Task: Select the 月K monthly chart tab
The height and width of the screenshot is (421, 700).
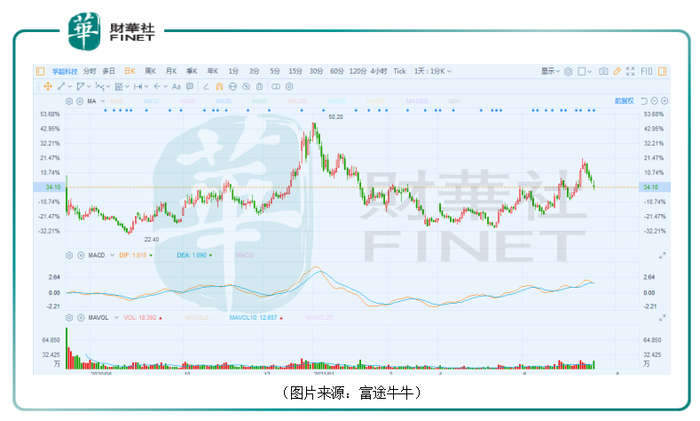Action: click(x=171, y=71)
